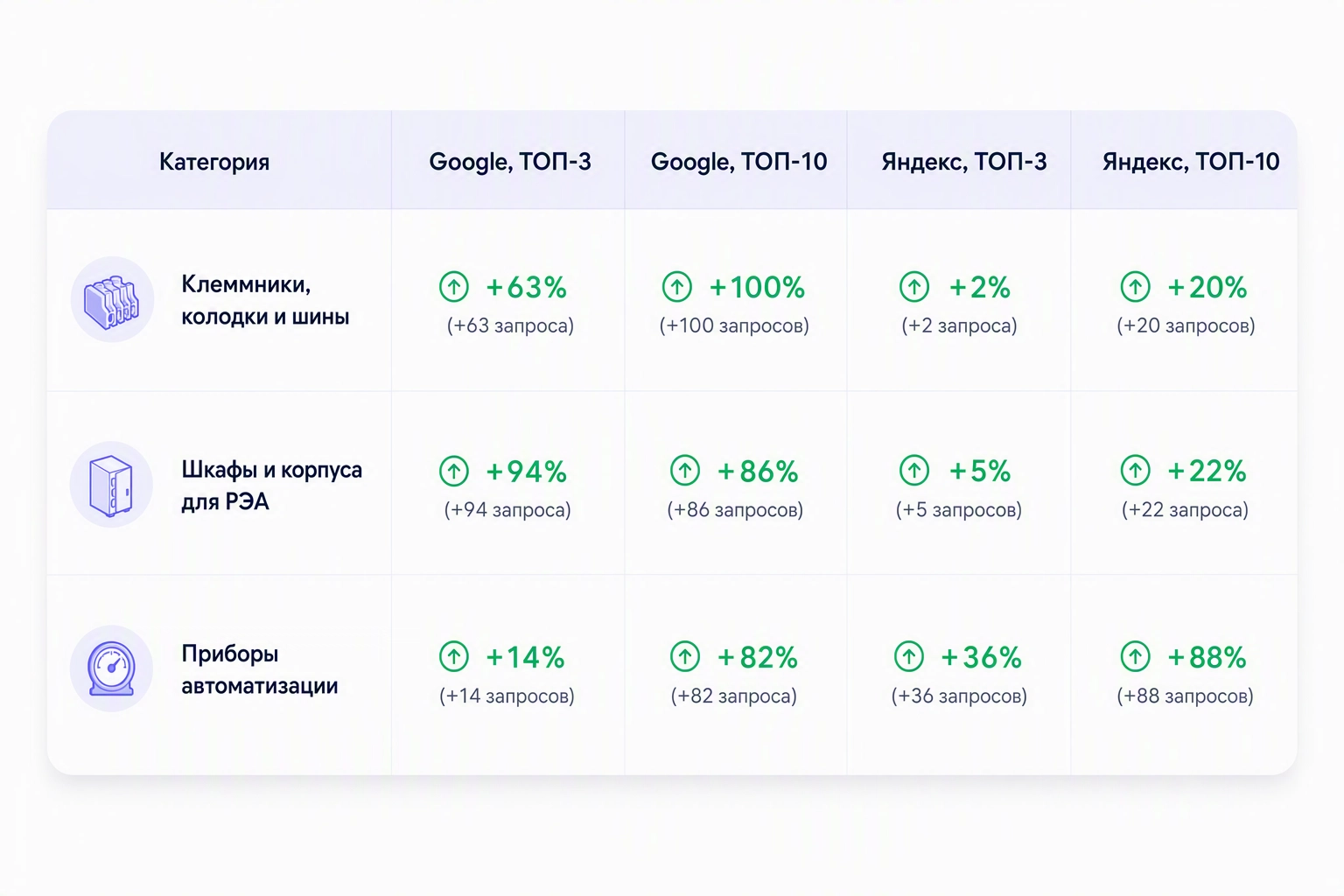Click the green up arrow beside +63%
Image resolution: width=1344 pixels, height=896 pixels.
(454, 286)
